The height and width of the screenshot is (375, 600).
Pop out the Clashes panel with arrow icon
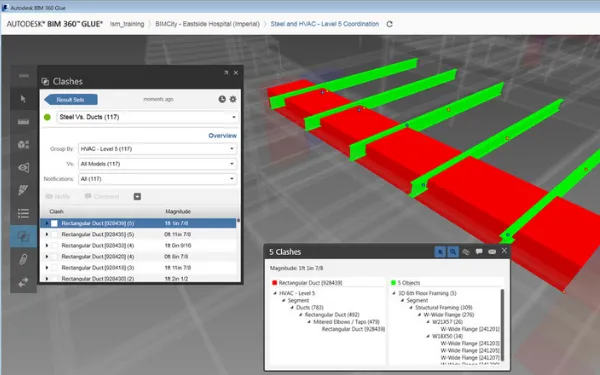click(x=226, y=72)
